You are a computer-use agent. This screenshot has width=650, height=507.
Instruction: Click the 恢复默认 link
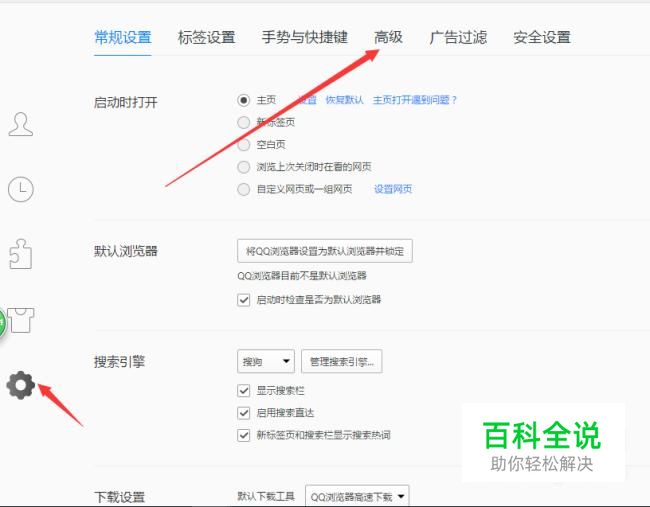(344, 100)
